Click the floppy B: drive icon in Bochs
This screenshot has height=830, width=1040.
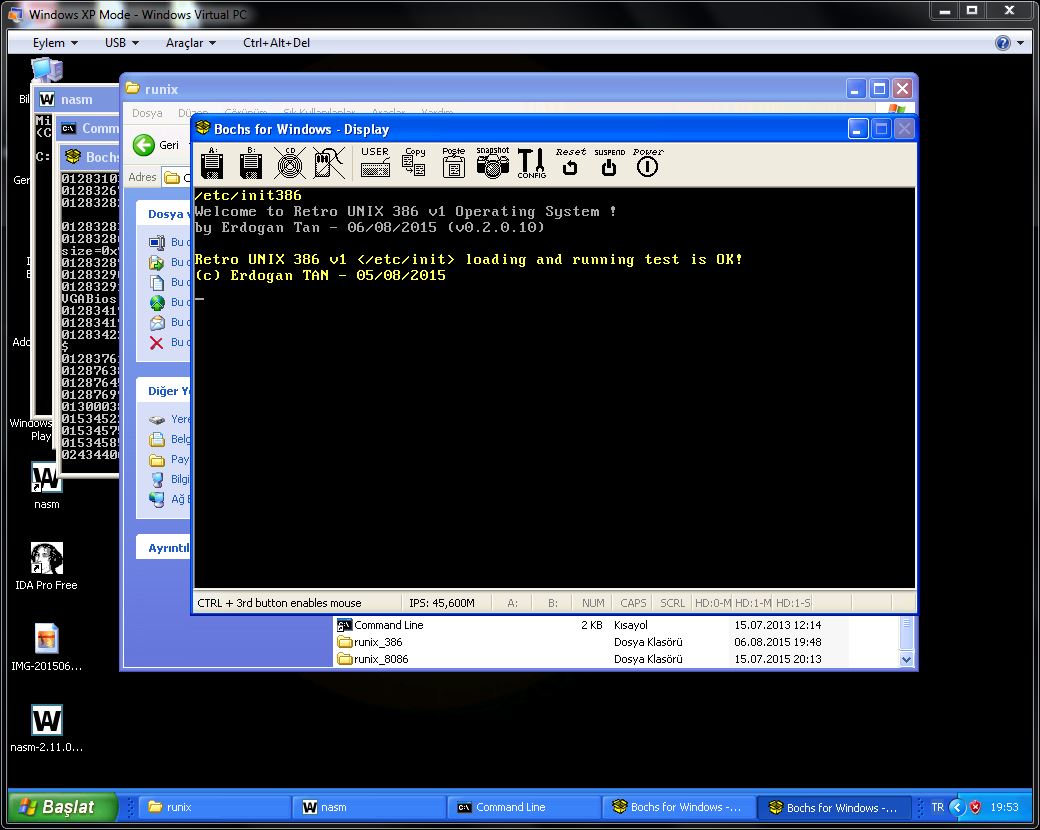(251, 163)
